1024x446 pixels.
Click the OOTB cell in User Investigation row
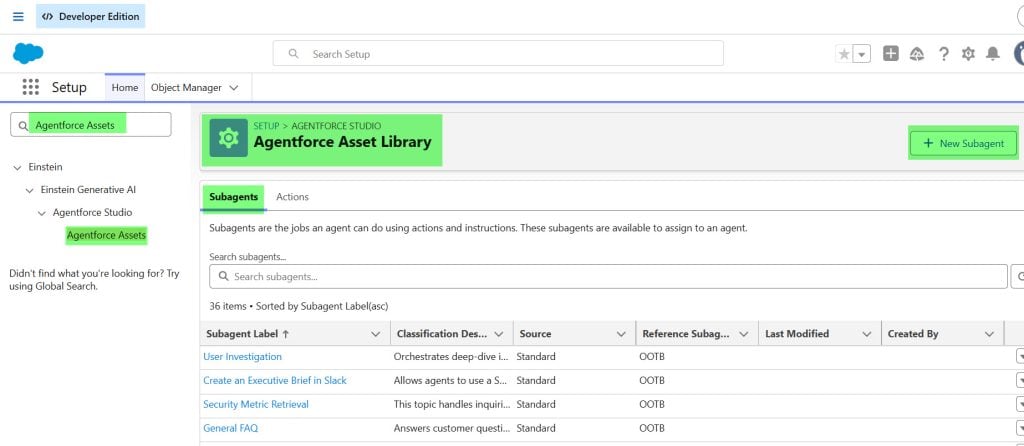click(652, 357)
